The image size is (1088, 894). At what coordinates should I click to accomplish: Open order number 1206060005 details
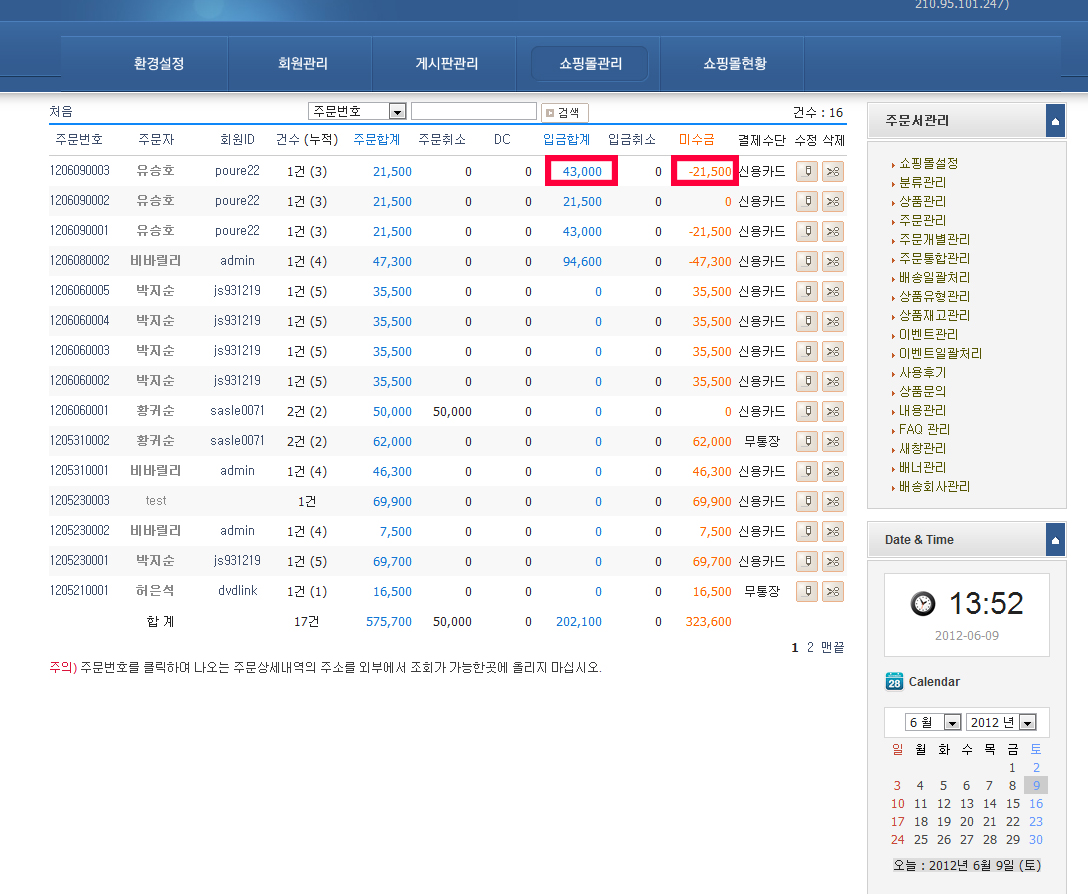(x=79, y=291)
